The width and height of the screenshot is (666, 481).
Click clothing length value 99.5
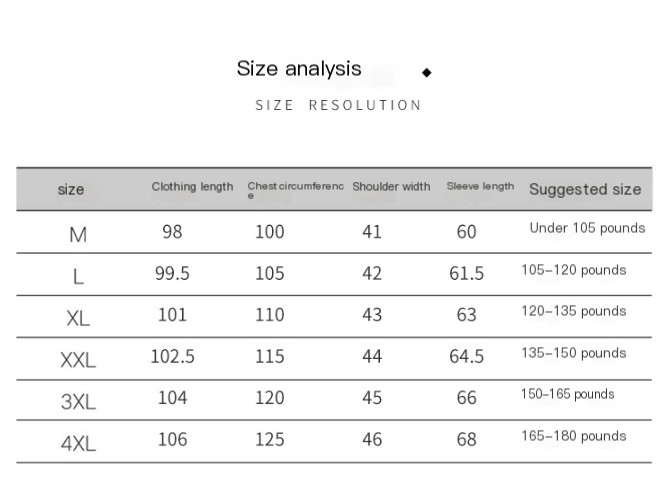click(172, 274)
